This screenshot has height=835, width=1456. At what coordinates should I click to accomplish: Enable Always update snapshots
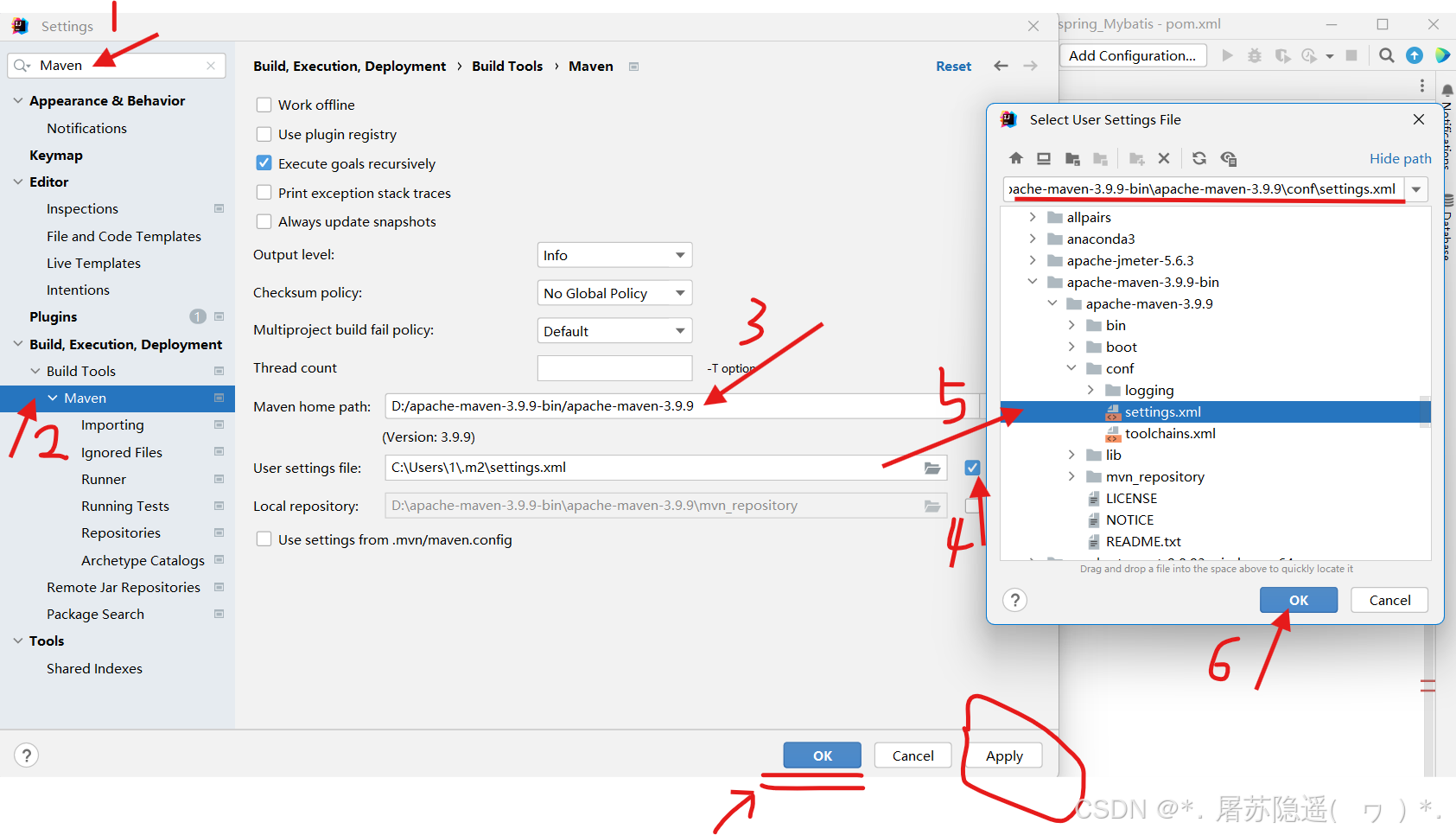point(264,221)
